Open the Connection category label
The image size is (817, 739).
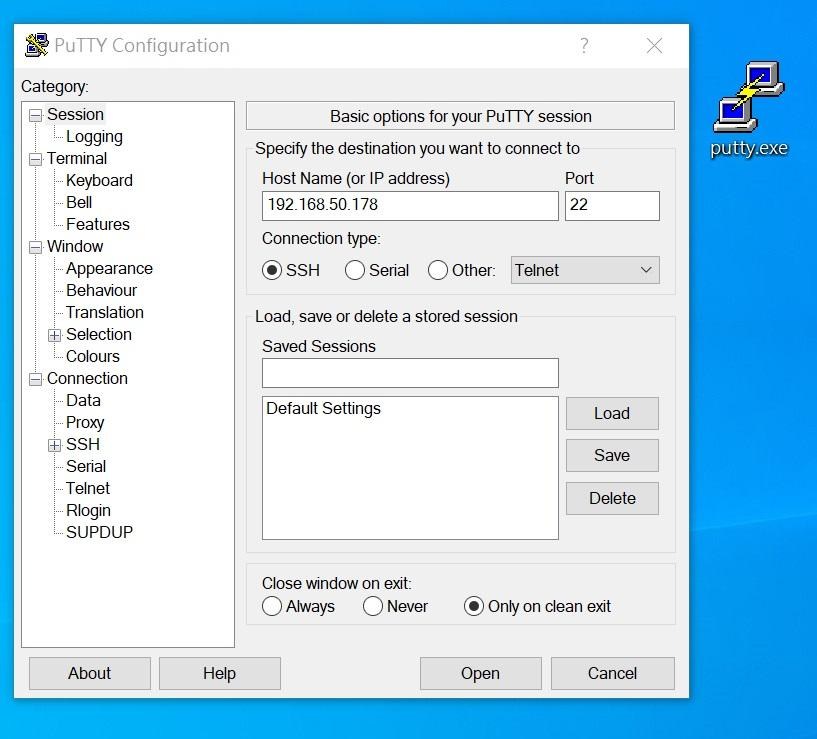(88, 378)
